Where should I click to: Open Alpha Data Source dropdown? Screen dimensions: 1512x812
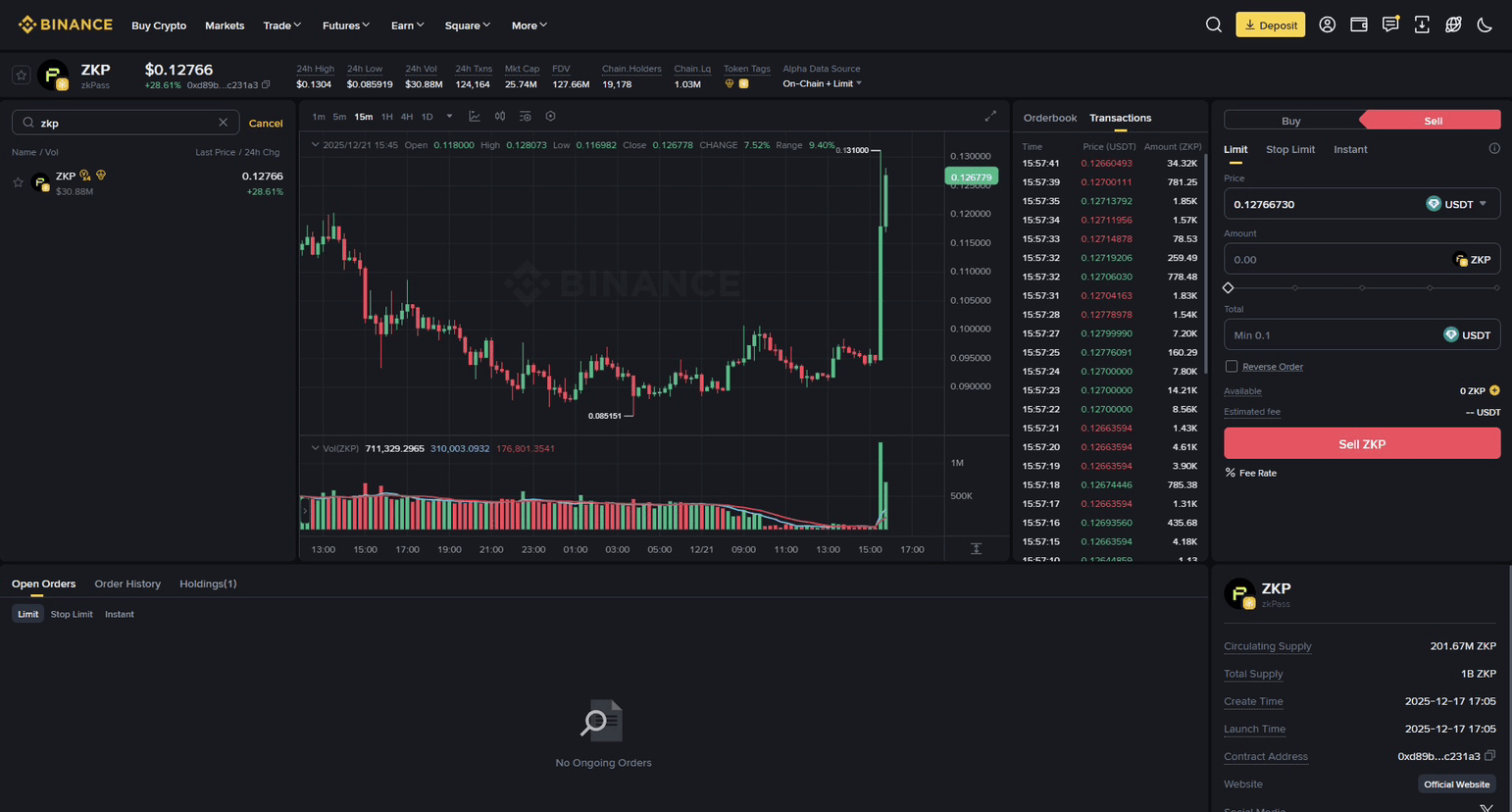click(822, 83)
